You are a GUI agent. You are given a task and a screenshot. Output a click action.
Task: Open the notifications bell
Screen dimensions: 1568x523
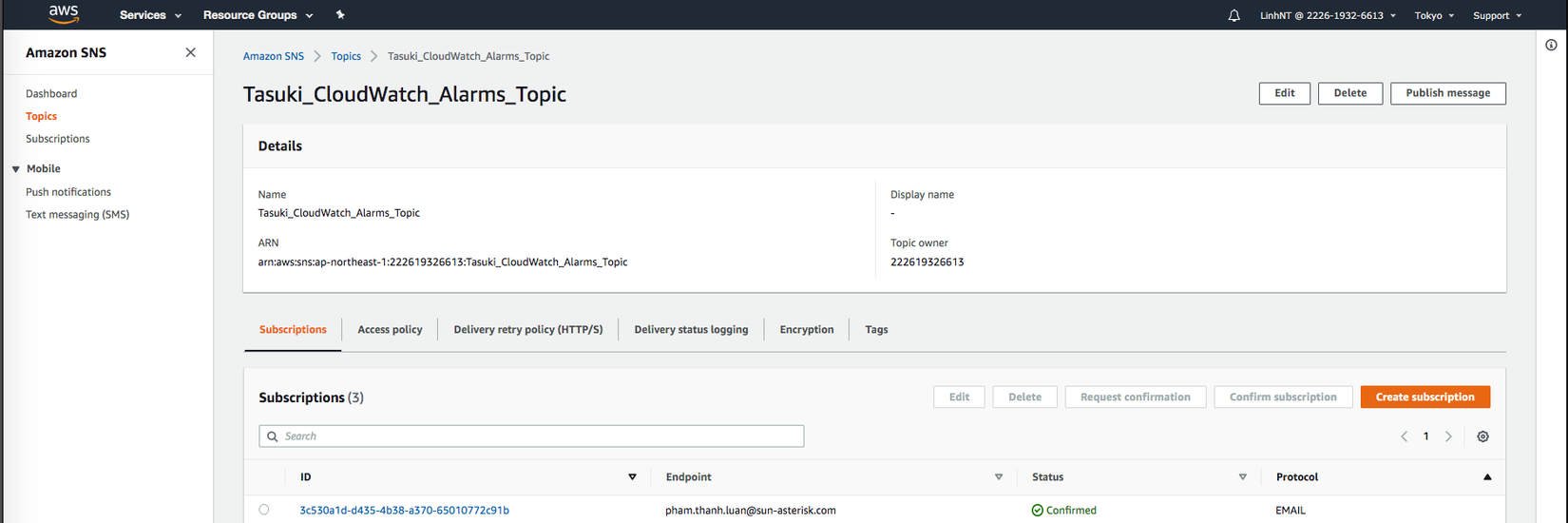1233,15
